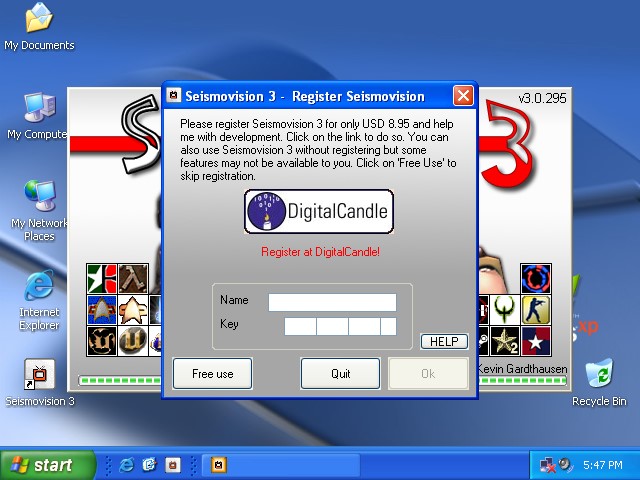Focus the Name text field

332,301
